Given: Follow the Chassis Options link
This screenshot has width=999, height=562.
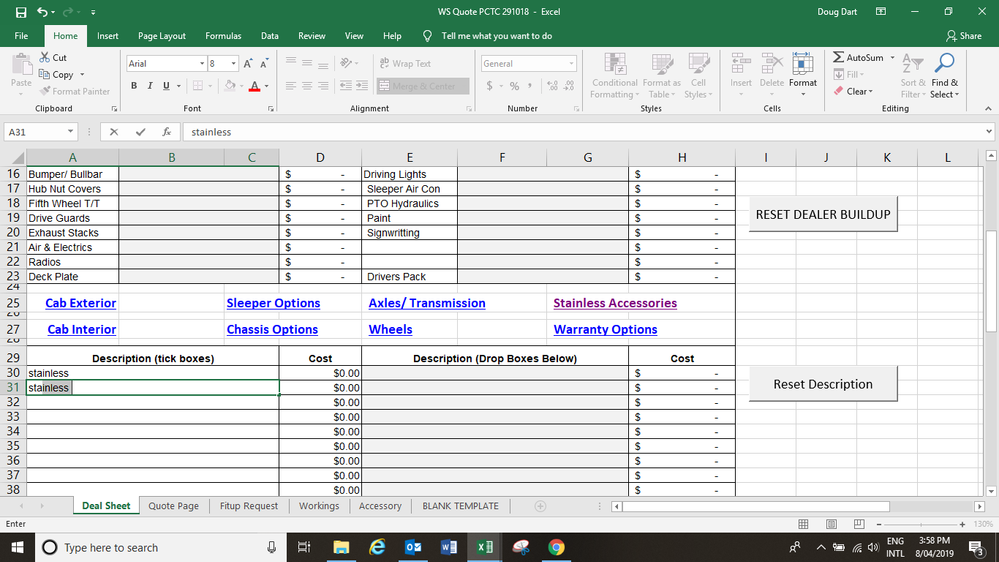Looking at the screenshot, I should (x=272, y=329).
